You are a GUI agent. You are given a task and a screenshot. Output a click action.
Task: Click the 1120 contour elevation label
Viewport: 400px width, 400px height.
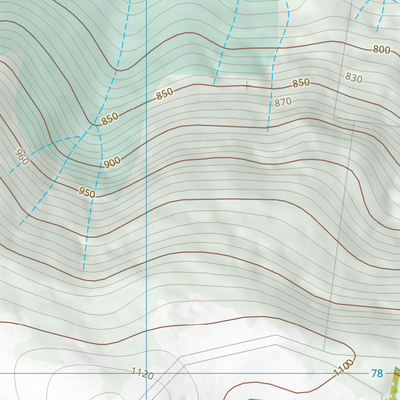point(142,373)
